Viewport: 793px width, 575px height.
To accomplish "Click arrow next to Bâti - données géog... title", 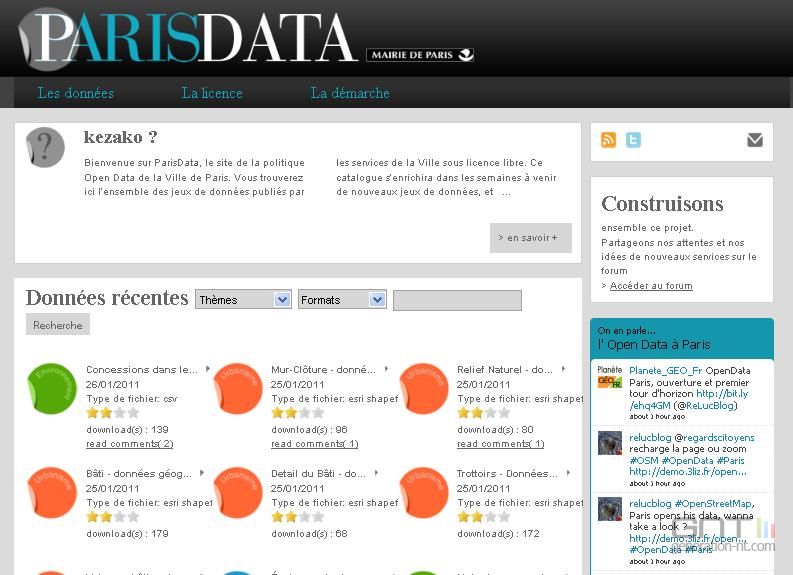I will [x=202, y=473].
